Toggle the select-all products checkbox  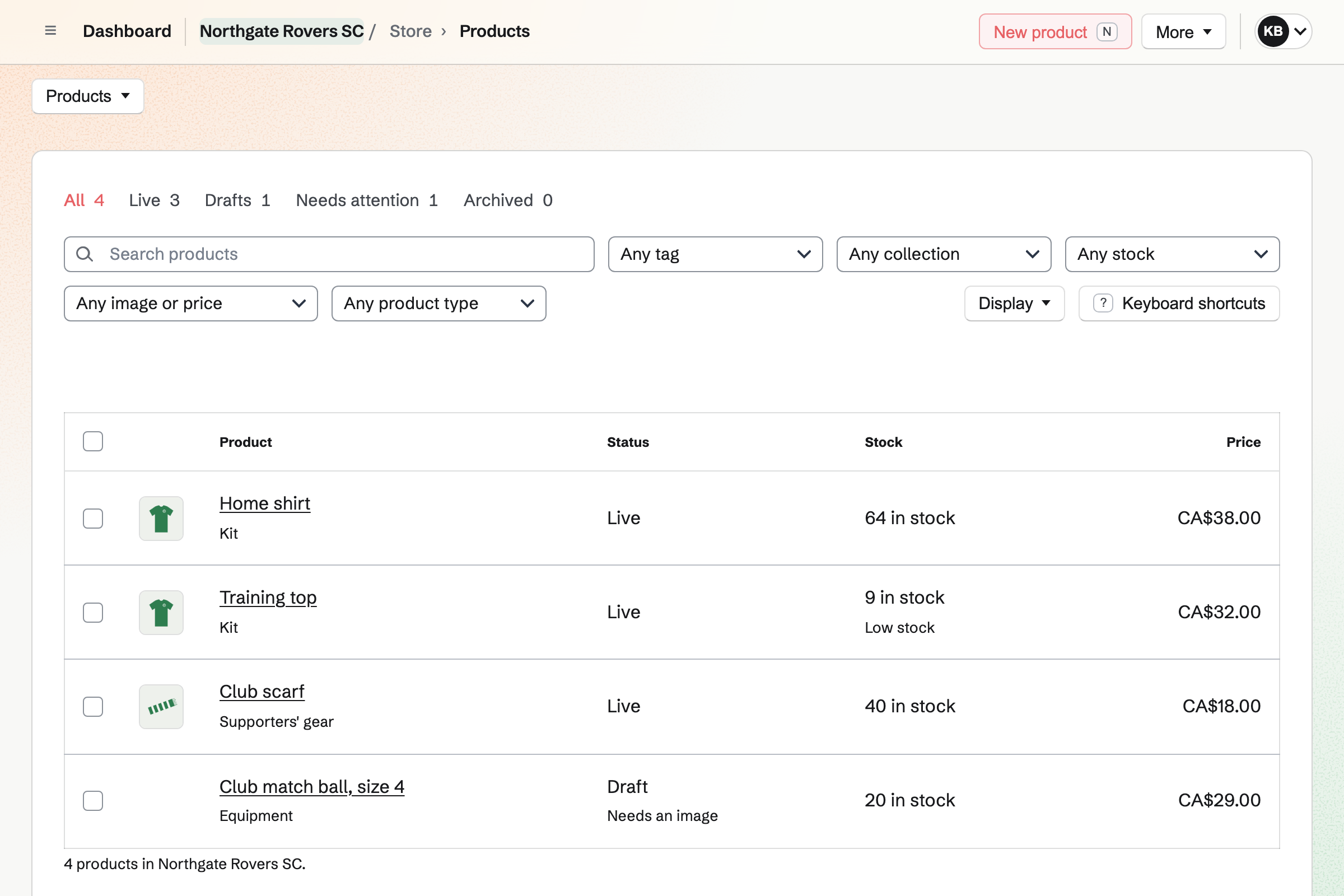[92, 442]
